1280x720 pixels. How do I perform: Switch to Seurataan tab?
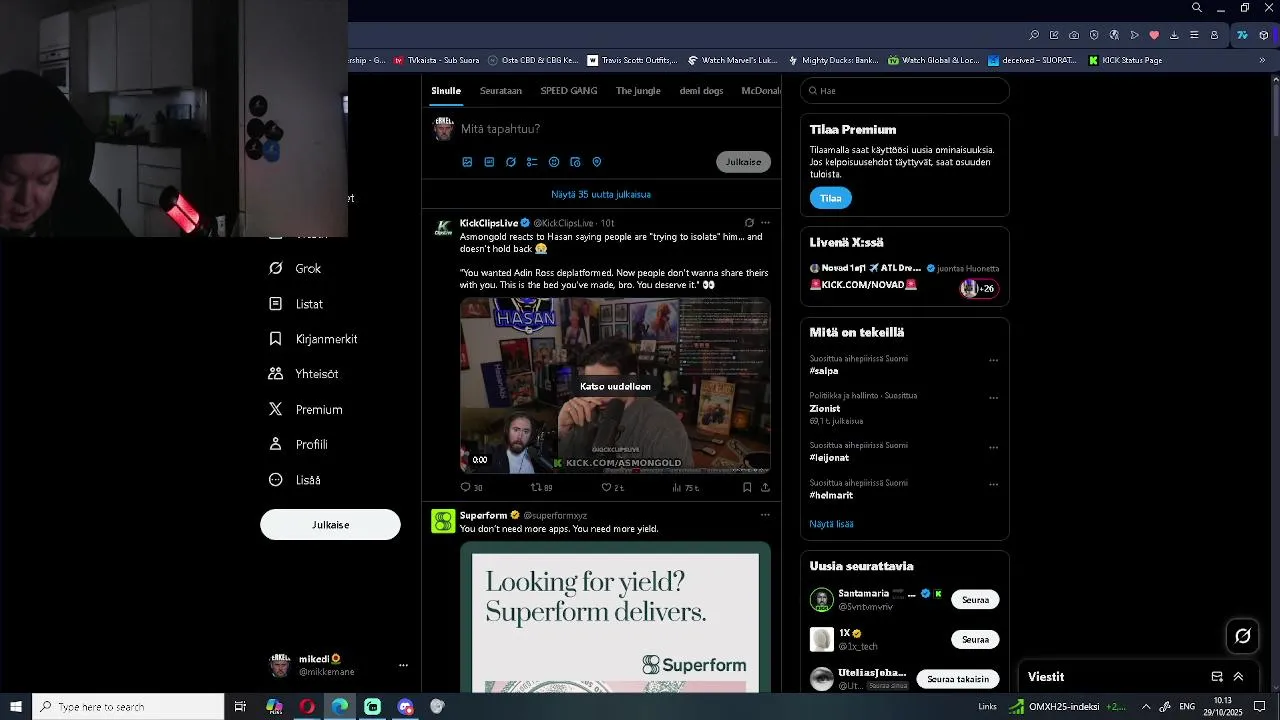click(x=501, y=90)
